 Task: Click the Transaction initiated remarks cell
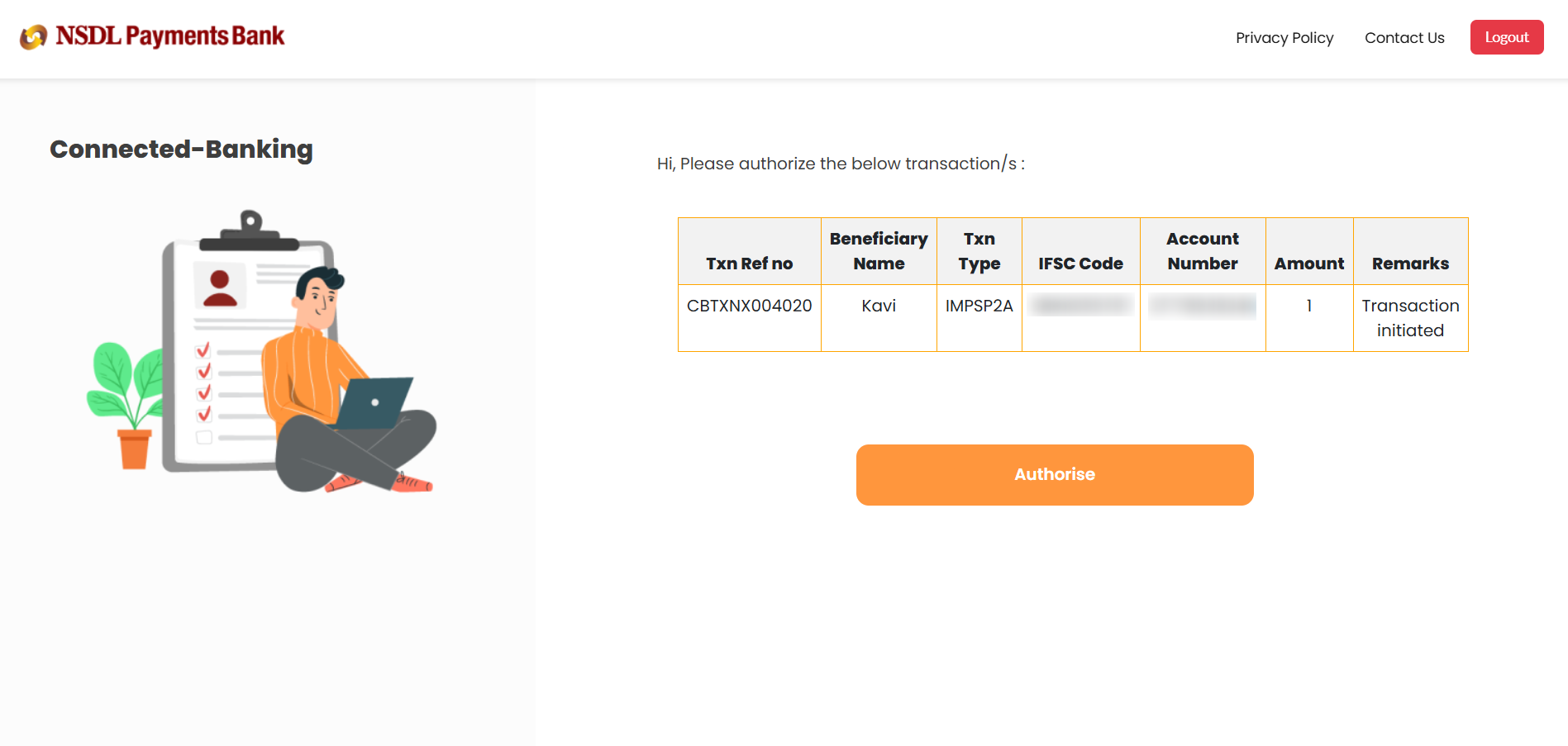(1410, 318)
